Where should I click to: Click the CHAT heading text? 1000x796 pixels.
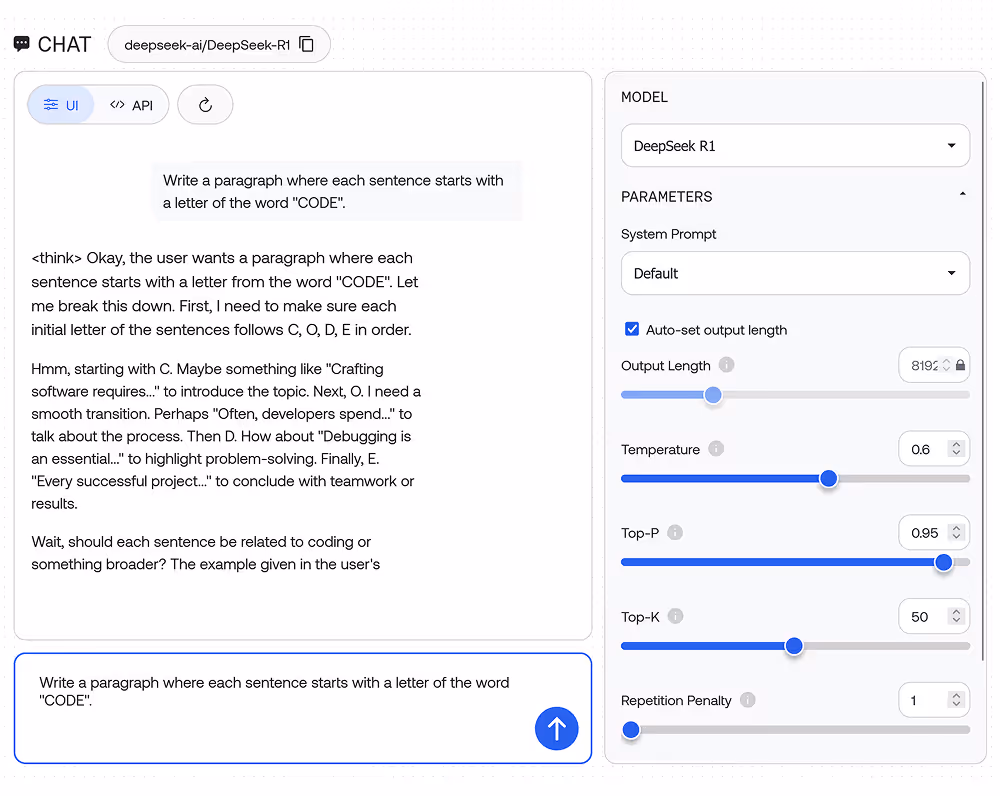click(x=64, y=45)
